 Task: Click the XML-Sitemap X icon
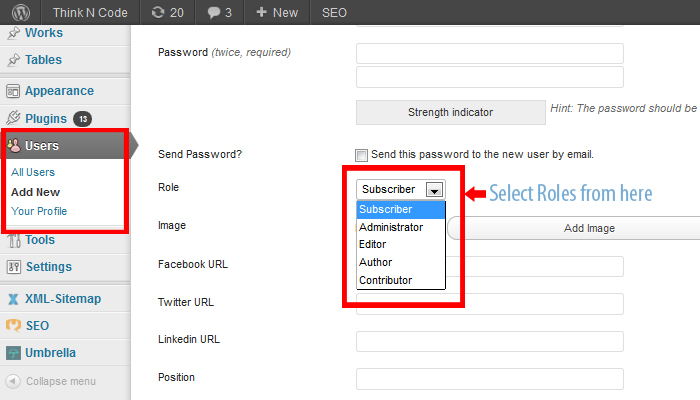[x=13, y=299]
